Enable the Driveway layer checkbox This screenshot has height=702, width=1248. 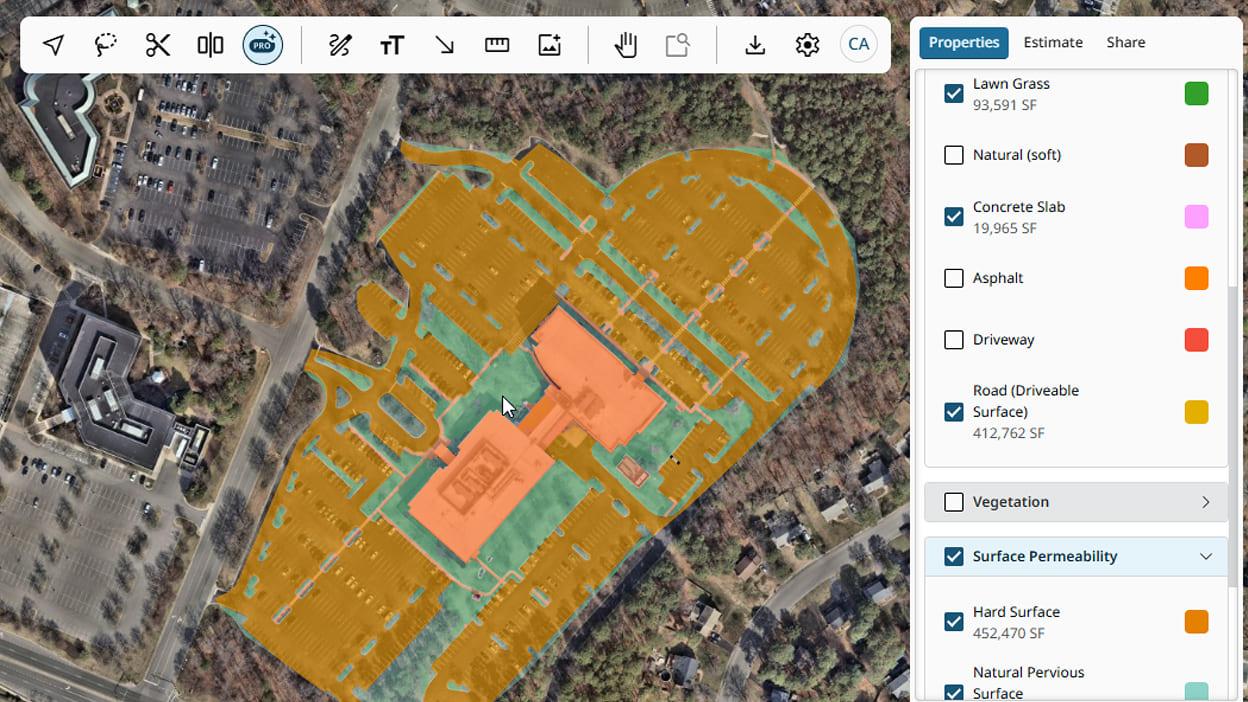[954, 340]
